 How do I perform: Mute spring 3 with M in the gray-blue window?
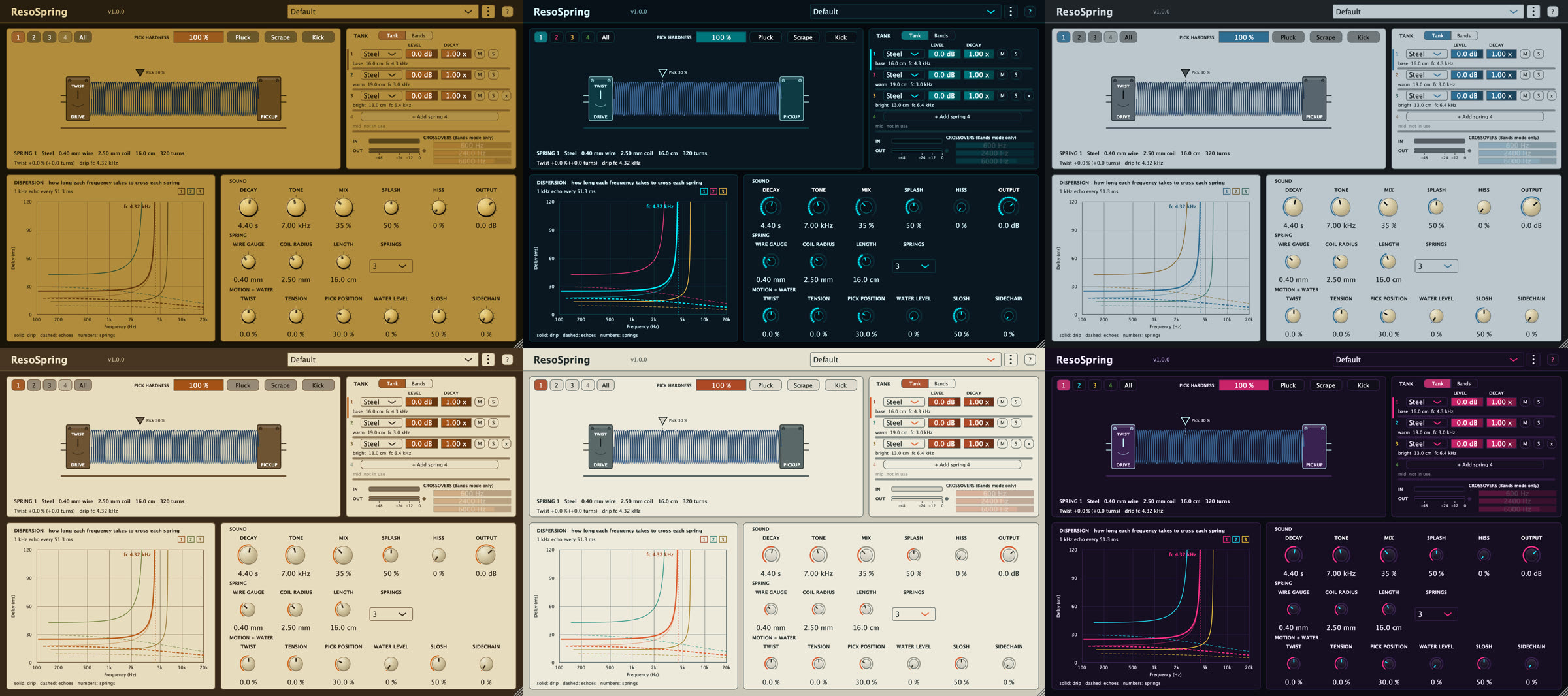click(x=1525, y=96)
